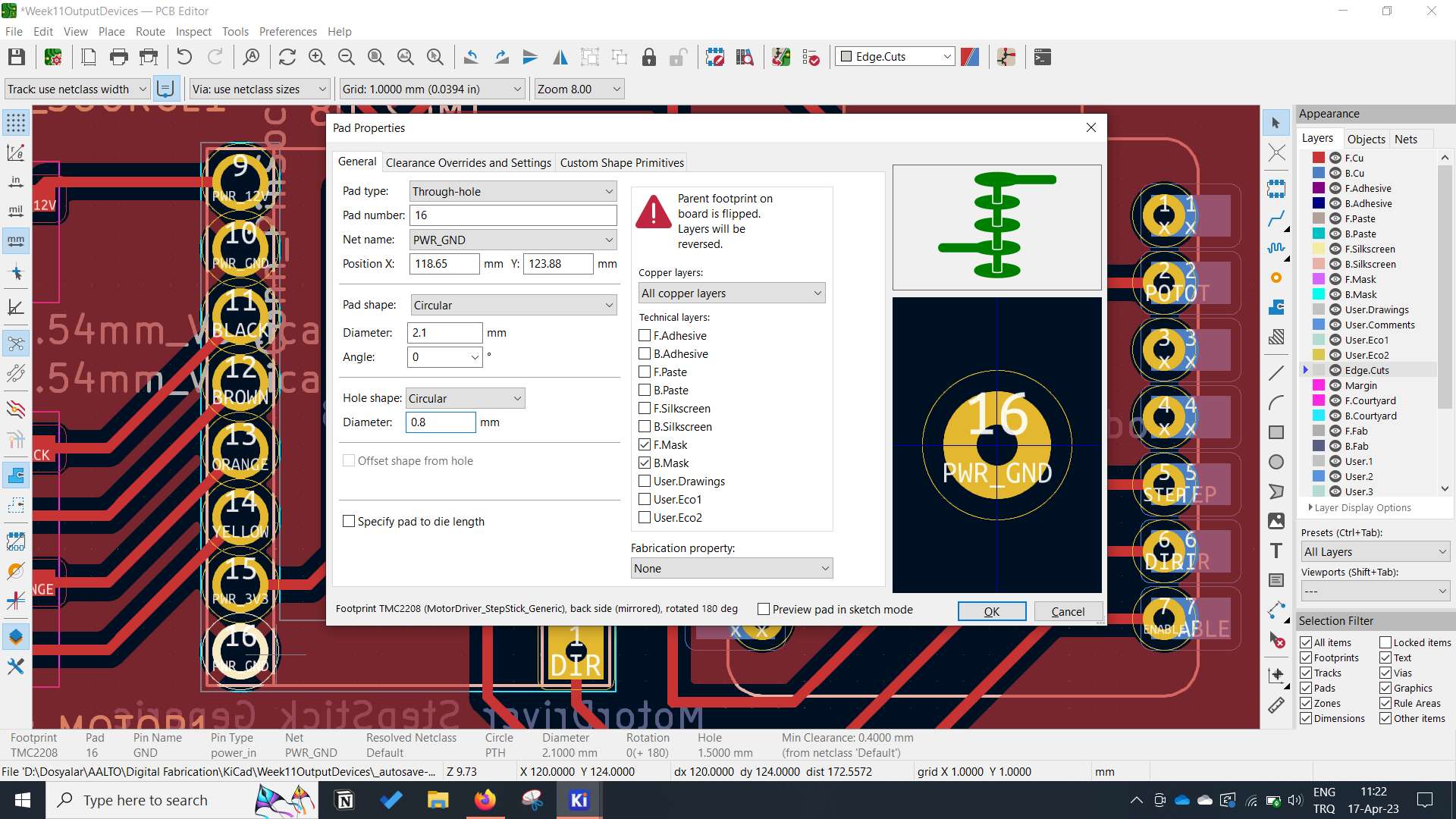Open the Preferences menu

click(288, 31)
